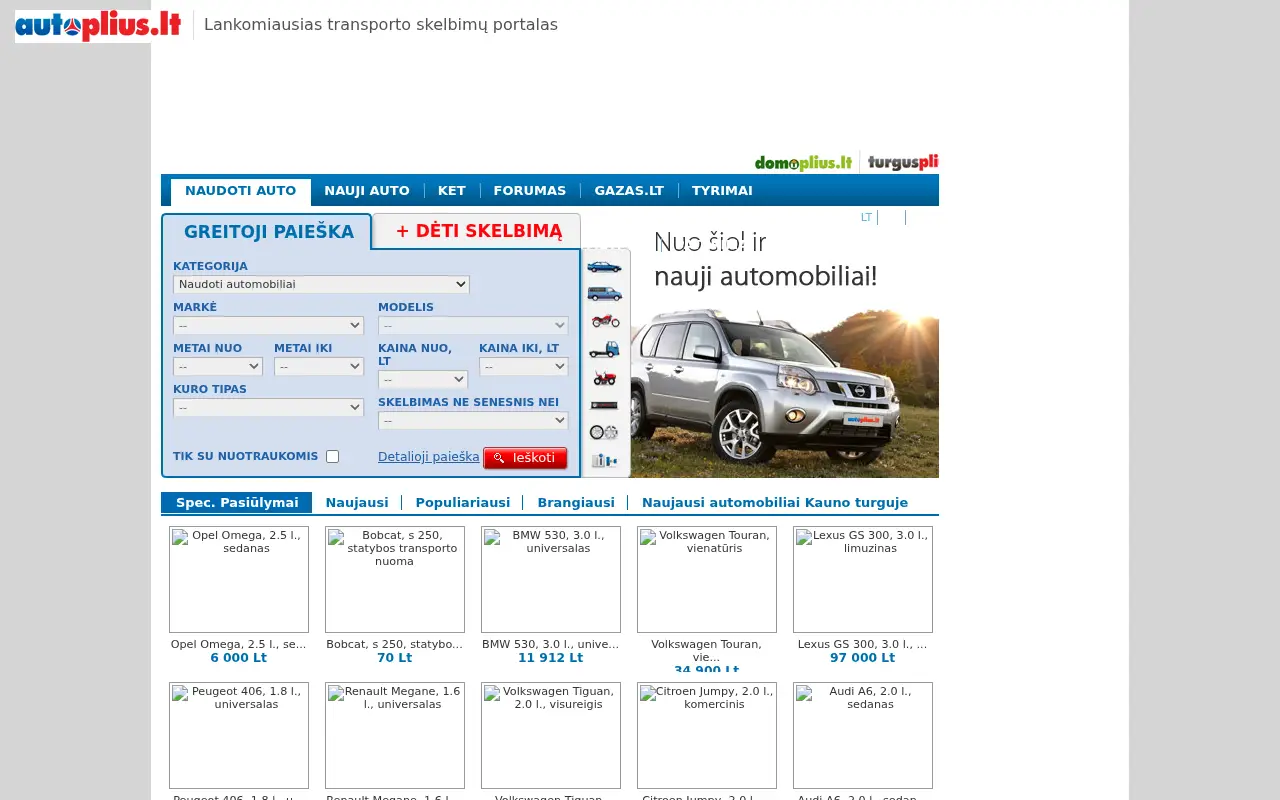The image size is (1280, 800).
Task: Choose the blue truck category icon
Action: click(x=604, y=349)
